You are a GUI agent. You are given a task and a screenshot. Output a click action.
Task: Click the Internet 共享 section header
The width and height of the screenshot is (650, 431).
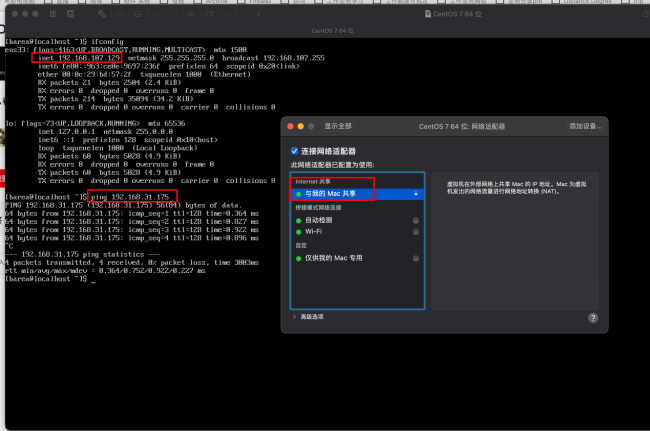(313, 182)
